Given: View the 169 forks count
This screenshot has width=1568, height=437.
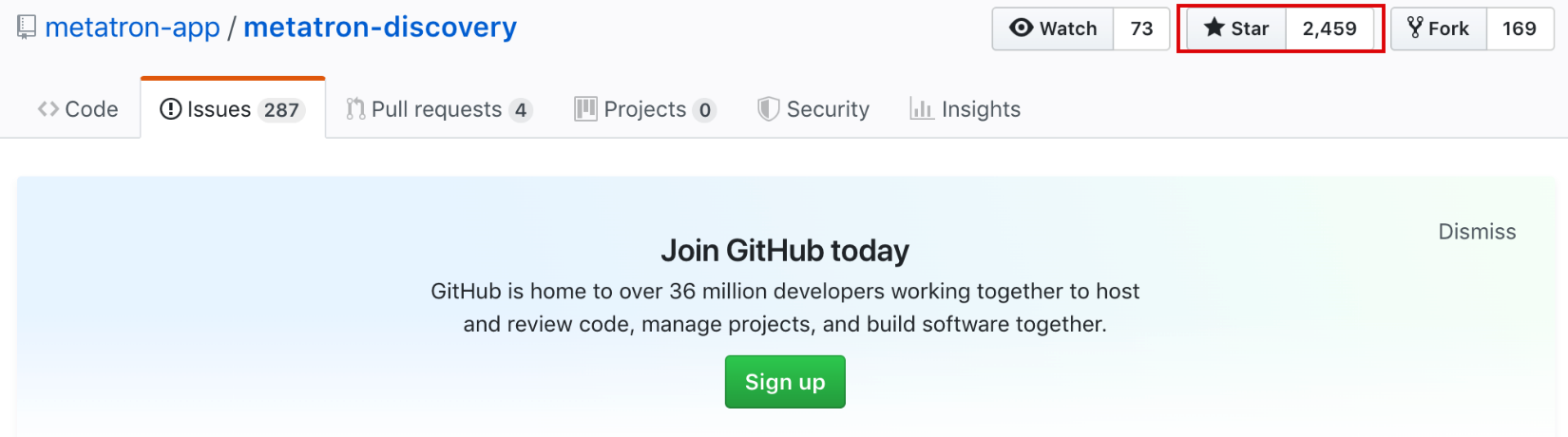Looking at the screenshot, I should pos(1520,28).
